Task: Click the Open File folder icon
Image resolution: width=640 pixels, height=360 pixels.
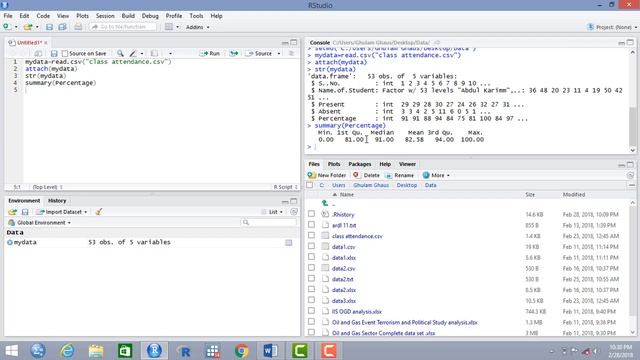Action: (28, 27)
